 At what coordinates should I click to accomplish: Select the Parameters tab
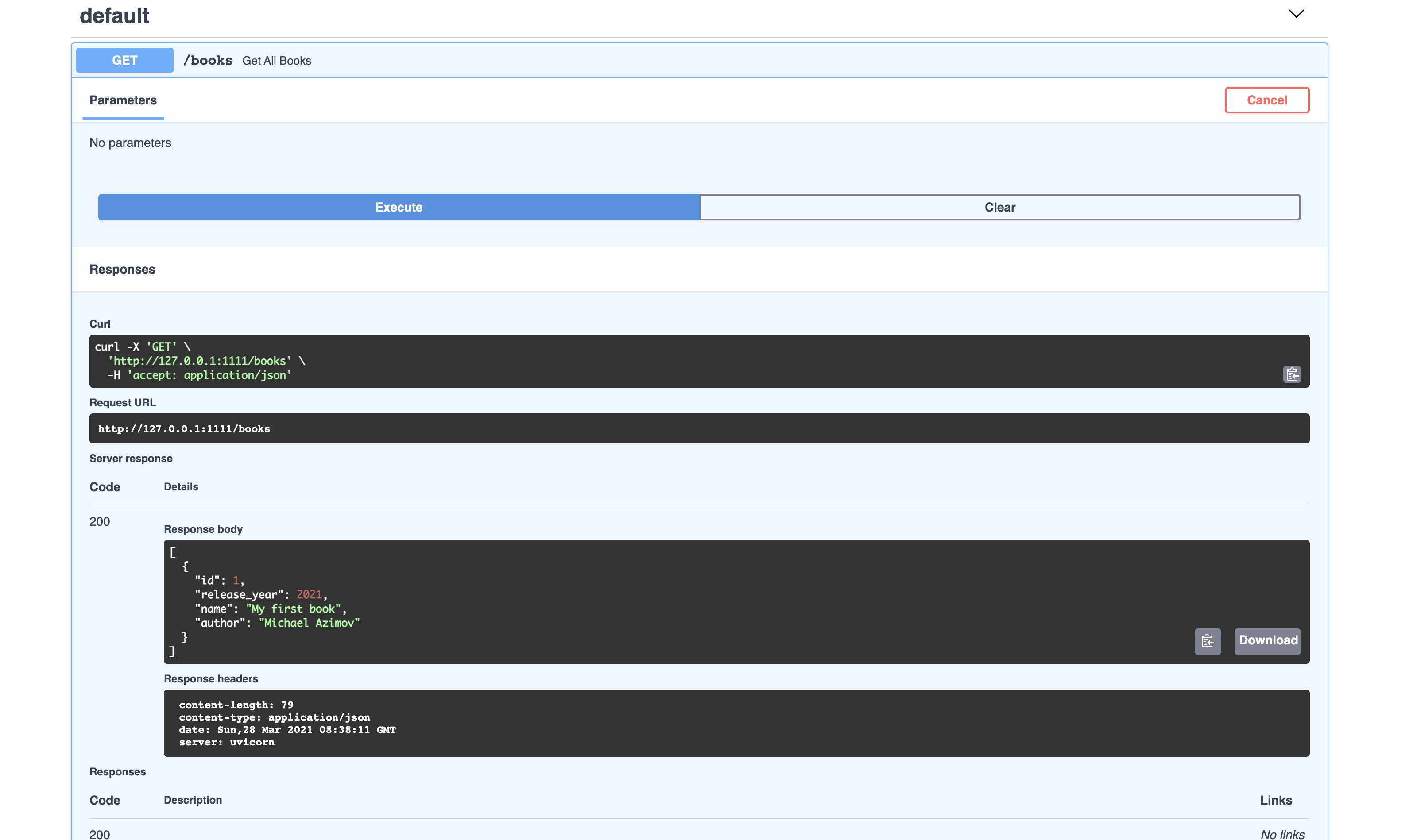[123, 100]
